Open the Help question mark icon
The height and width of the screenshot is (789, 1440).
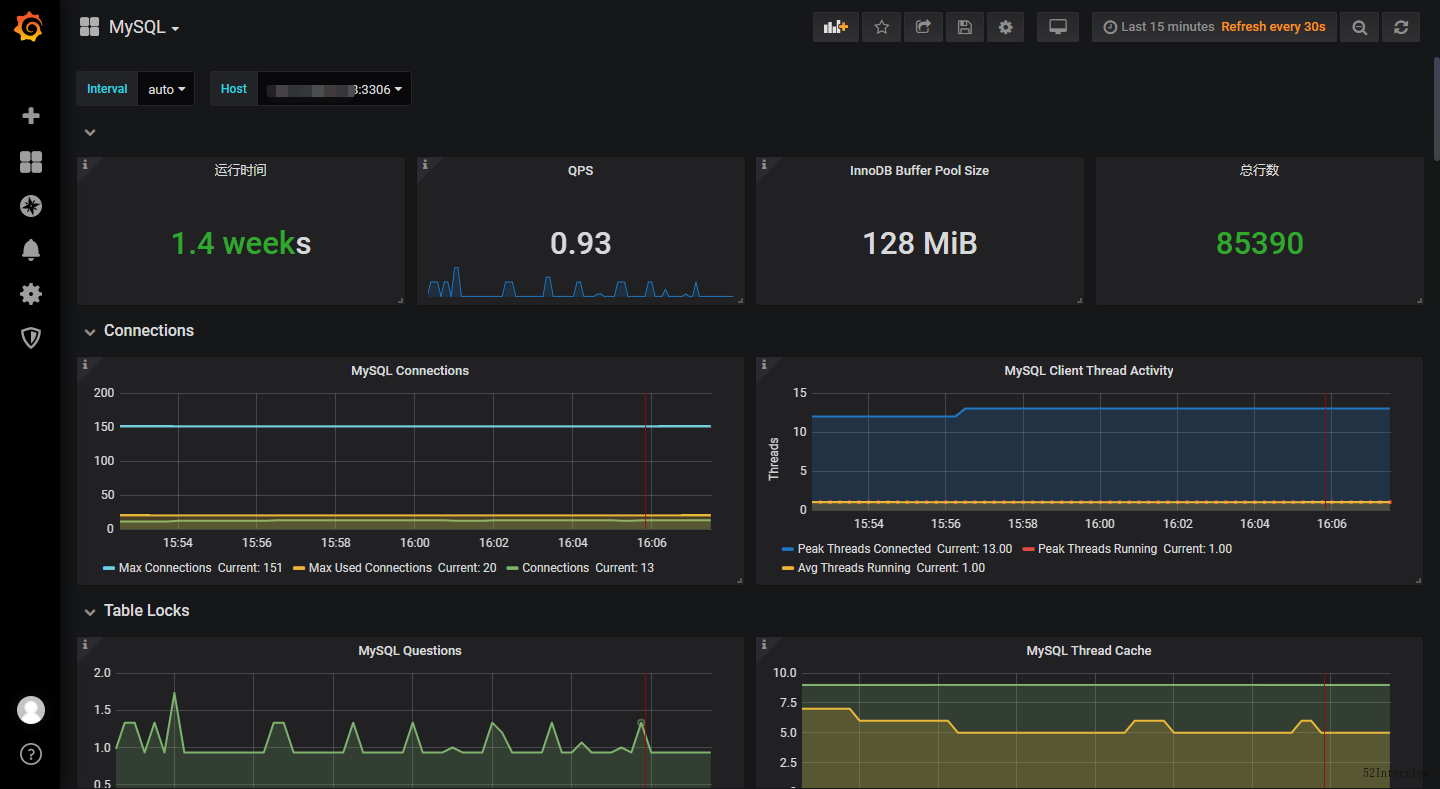[x=31, y=754]
